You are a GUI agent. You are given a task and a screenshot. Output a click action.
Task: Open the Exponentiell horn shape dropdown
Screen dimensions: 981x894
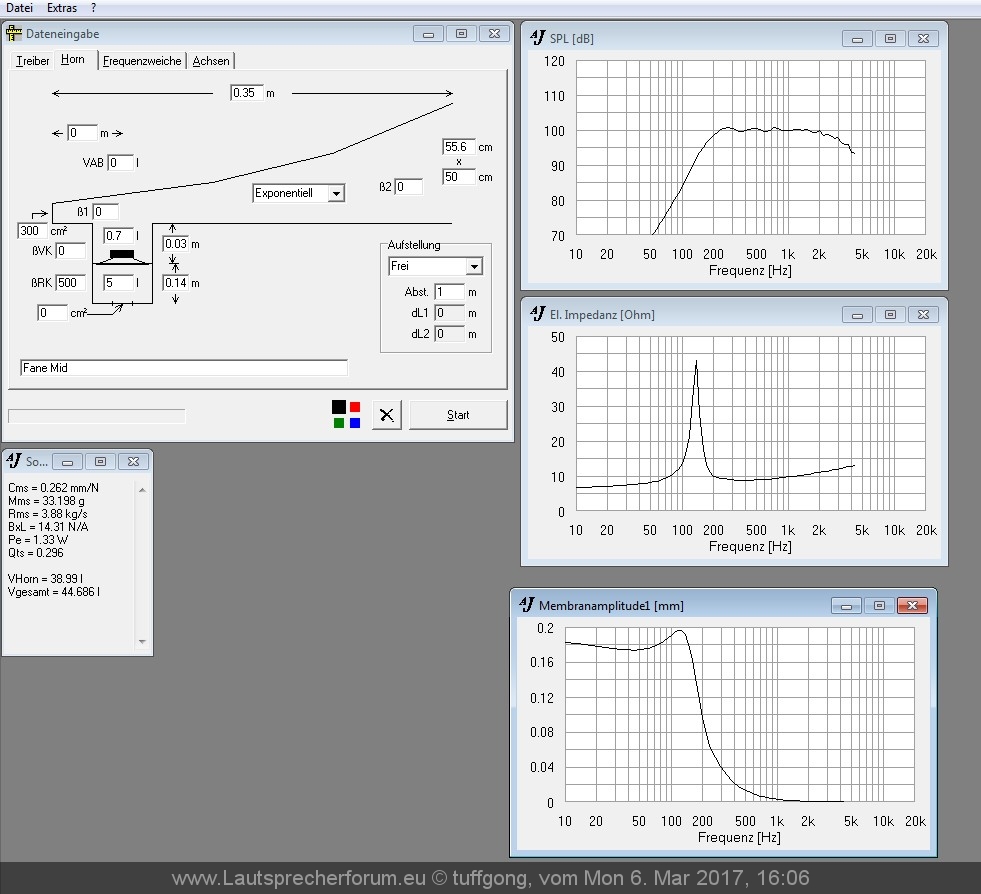[336, 193]
